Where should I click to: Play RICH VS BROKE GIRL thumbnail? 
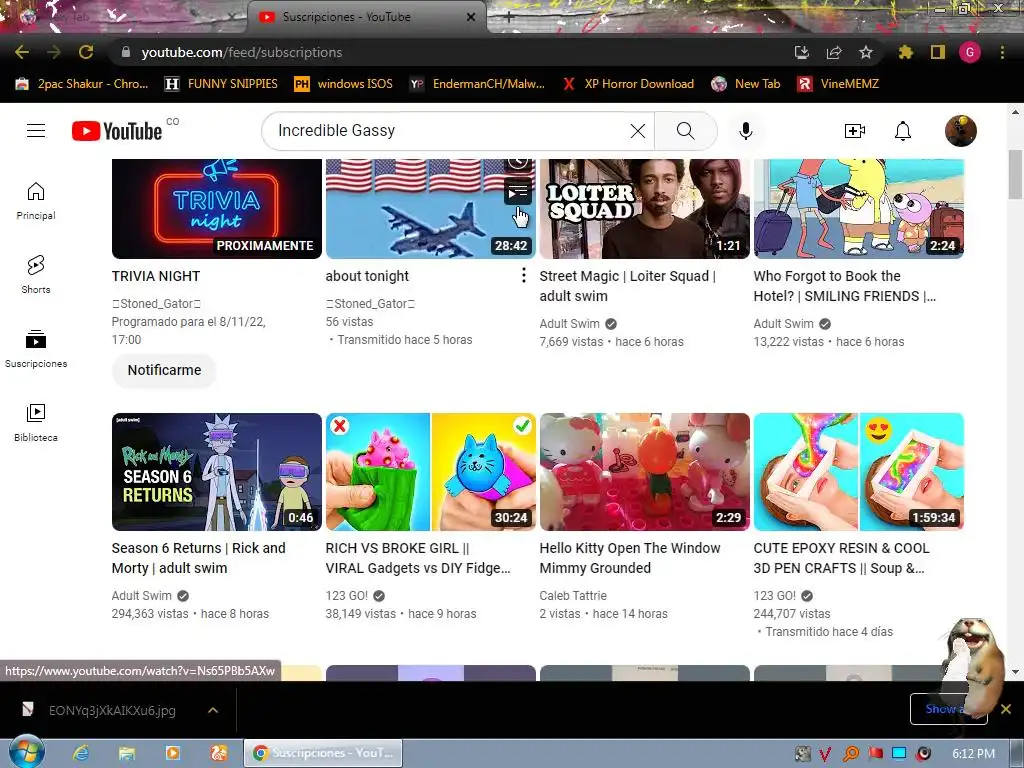tap(431, 472)
